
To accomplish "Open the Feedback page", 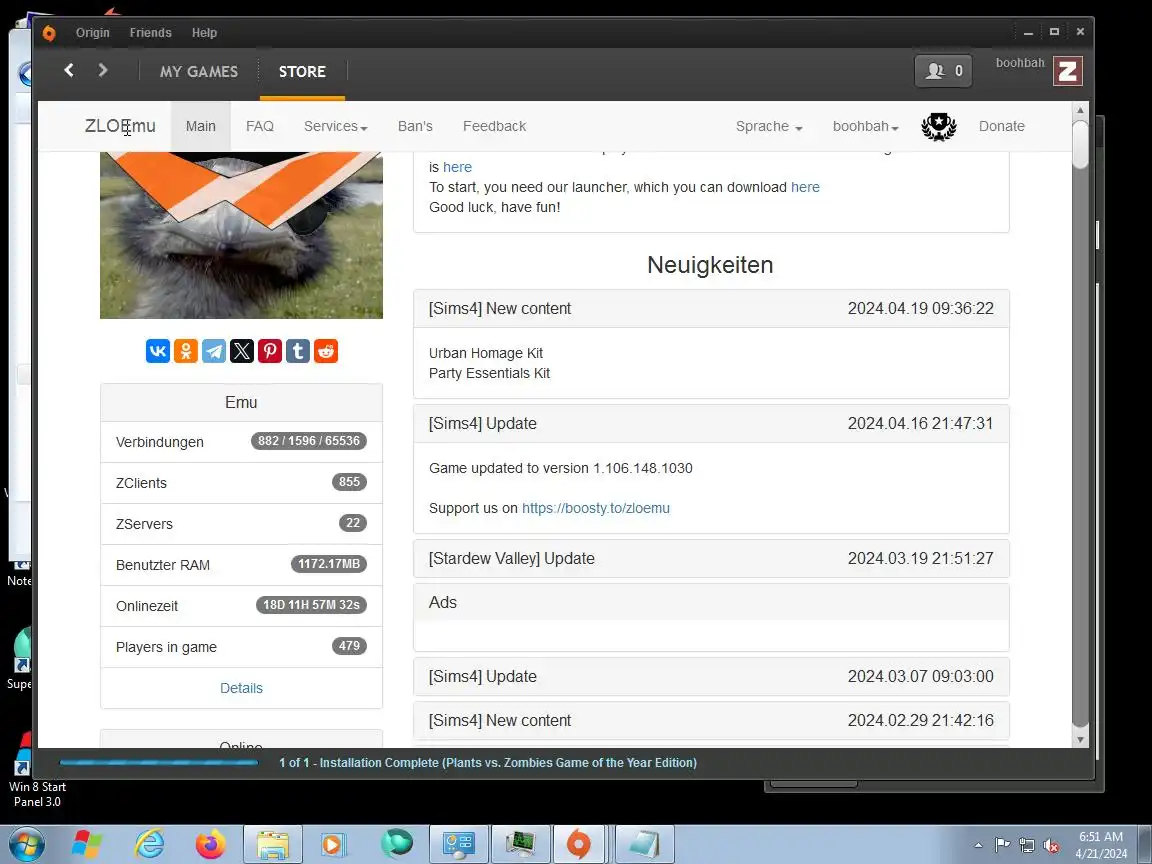I will 494,126.
